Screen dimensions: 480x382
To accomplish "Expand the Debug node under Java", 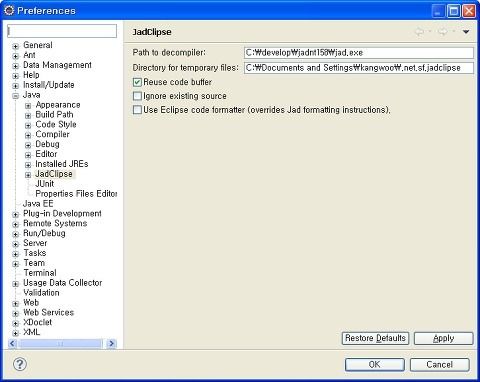I will click(28, 145).
